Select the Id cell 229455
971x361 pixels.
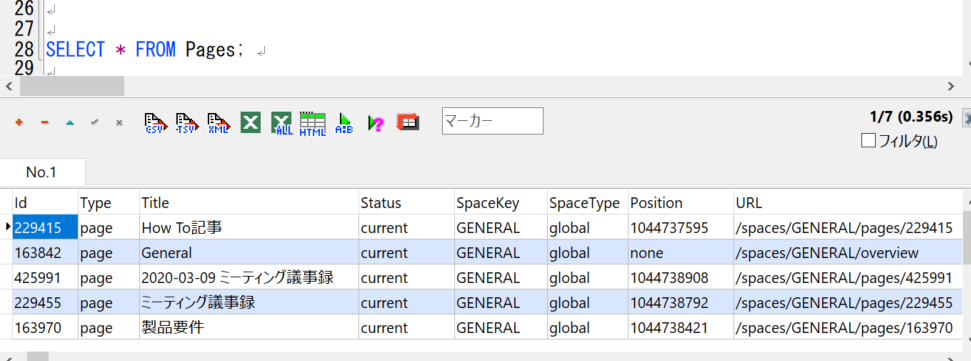45,302
